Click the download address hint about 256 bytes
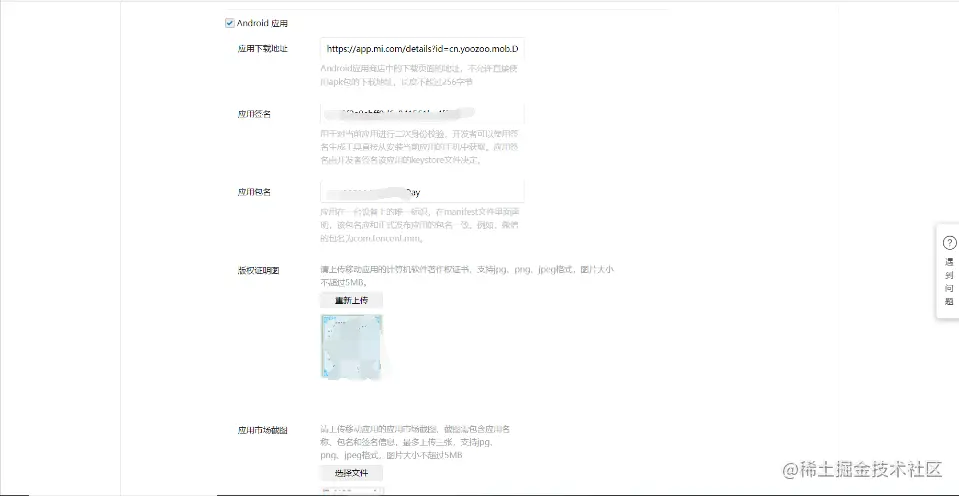959x496 pixels. pyautogui.click(x=420, y=75)
